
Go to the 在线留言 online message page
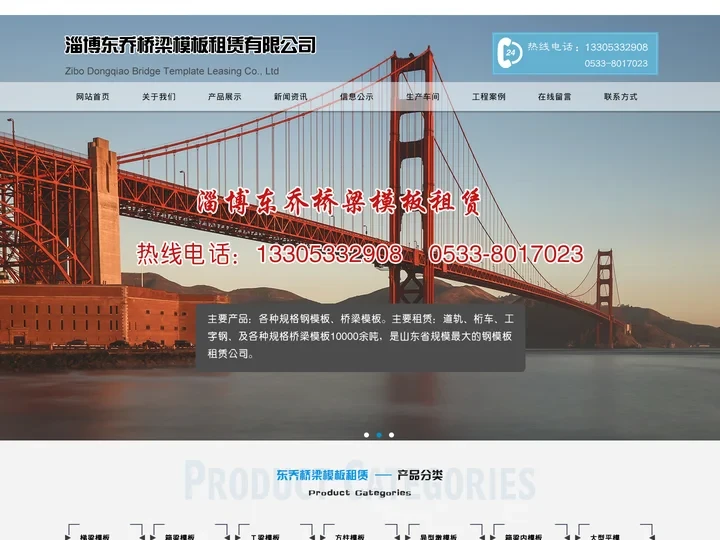(x=555, y=96)
